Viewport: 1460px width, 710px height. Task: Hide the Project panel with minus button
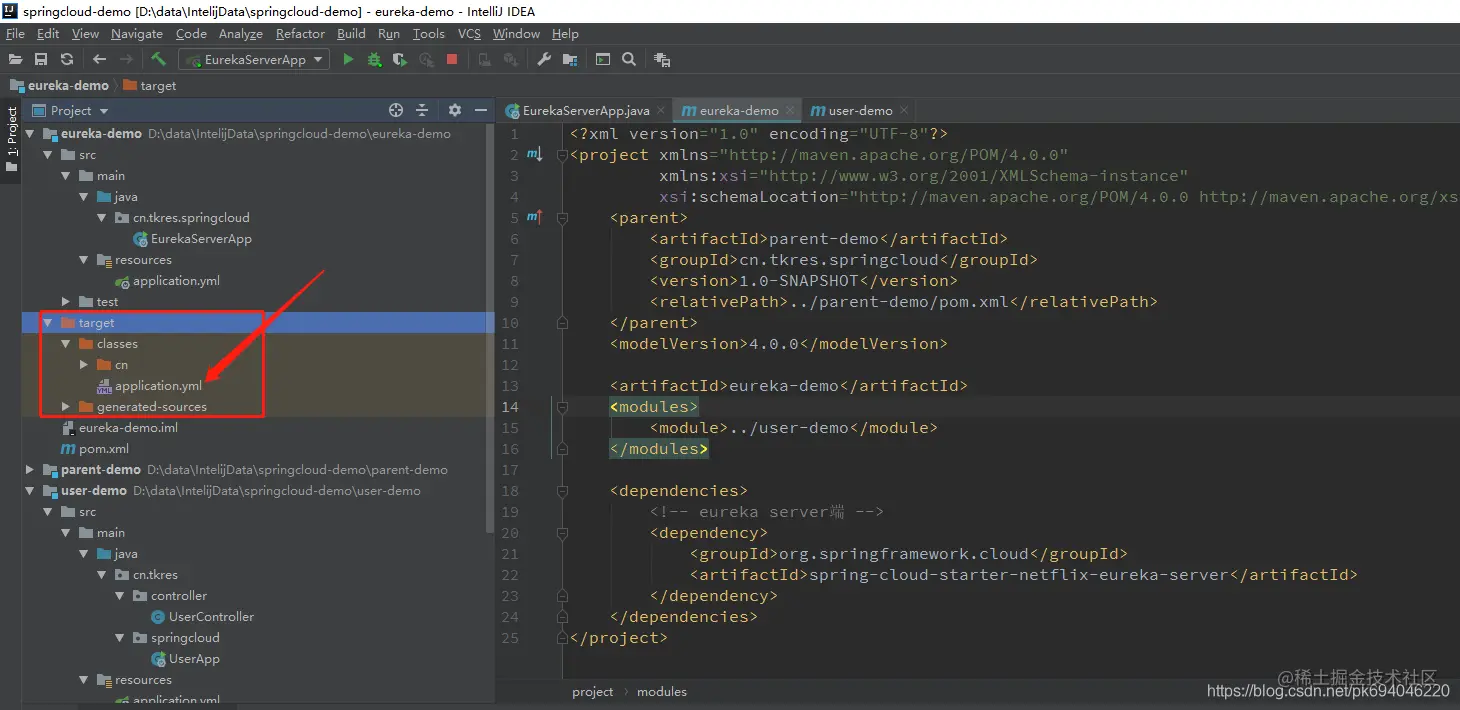(481, 110)
